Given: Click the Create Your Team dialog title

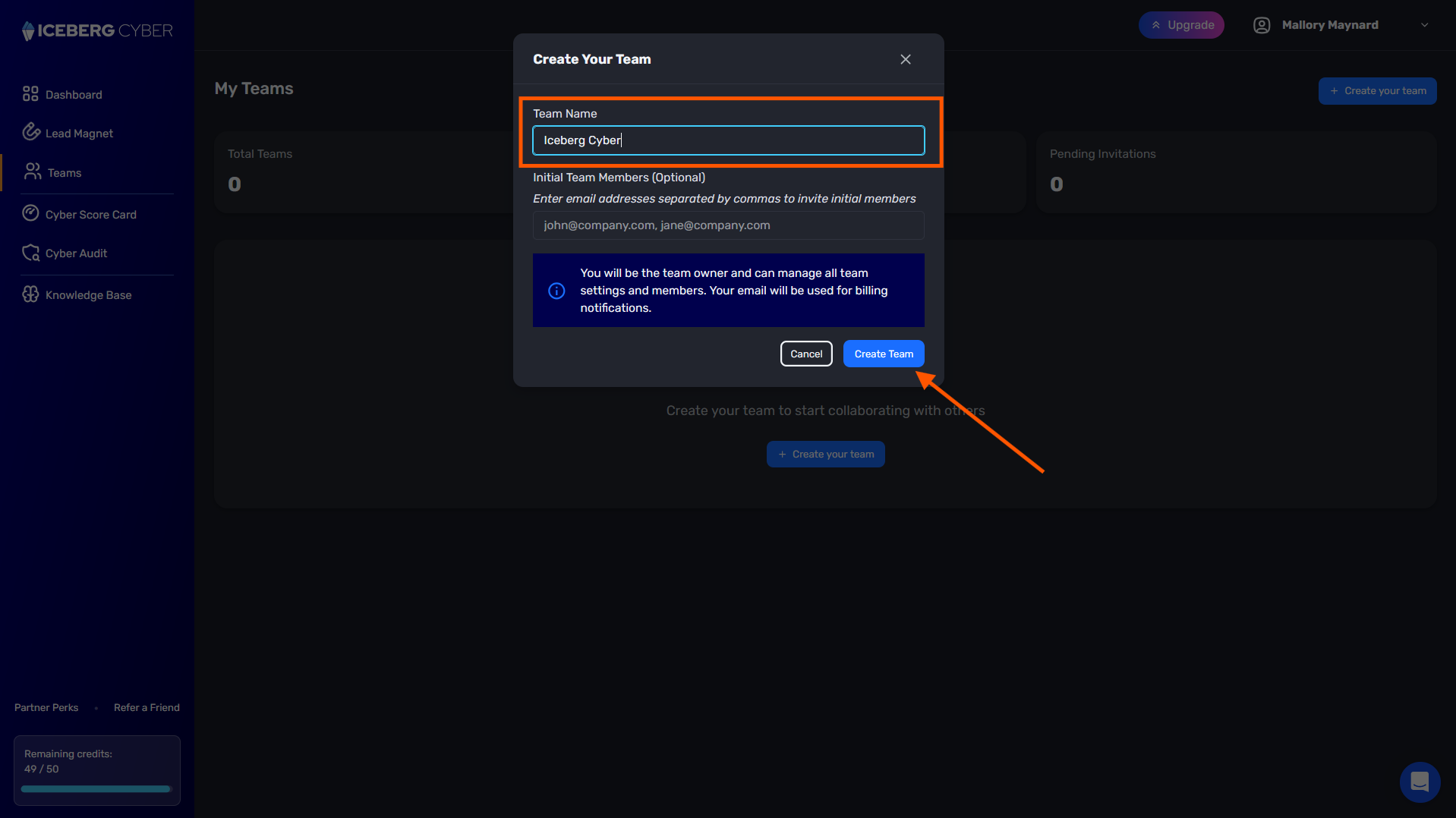Looking at the screenshot, I should 592,59.
